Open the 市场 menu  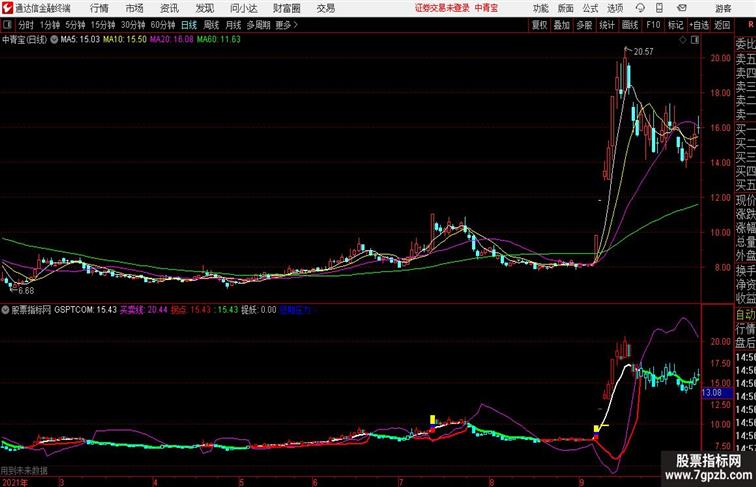[x=134, y=8]
